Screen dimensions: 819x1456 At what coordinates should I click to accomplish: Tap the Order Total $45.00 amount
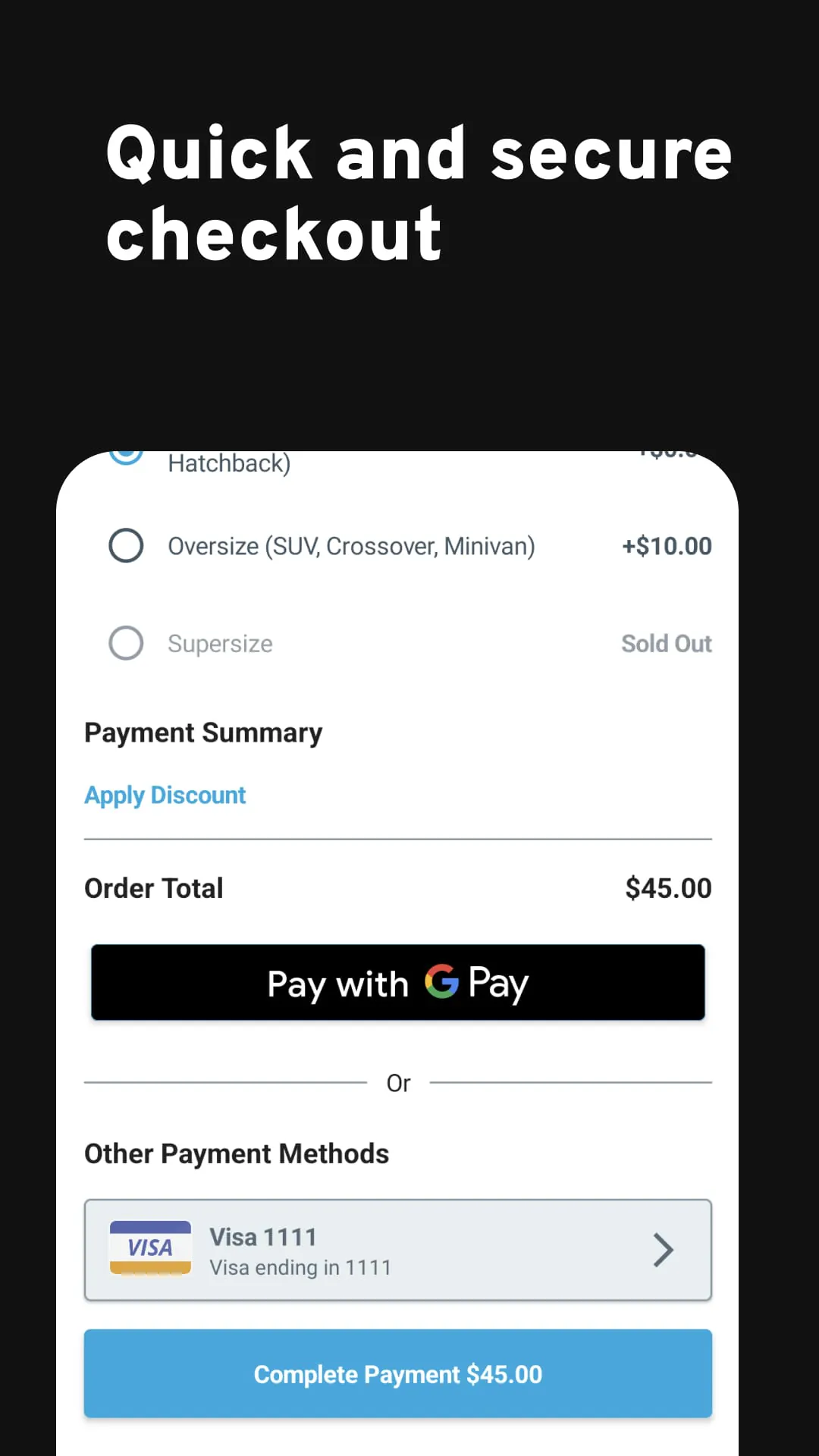pyautogui.click(x=668, y=888)
